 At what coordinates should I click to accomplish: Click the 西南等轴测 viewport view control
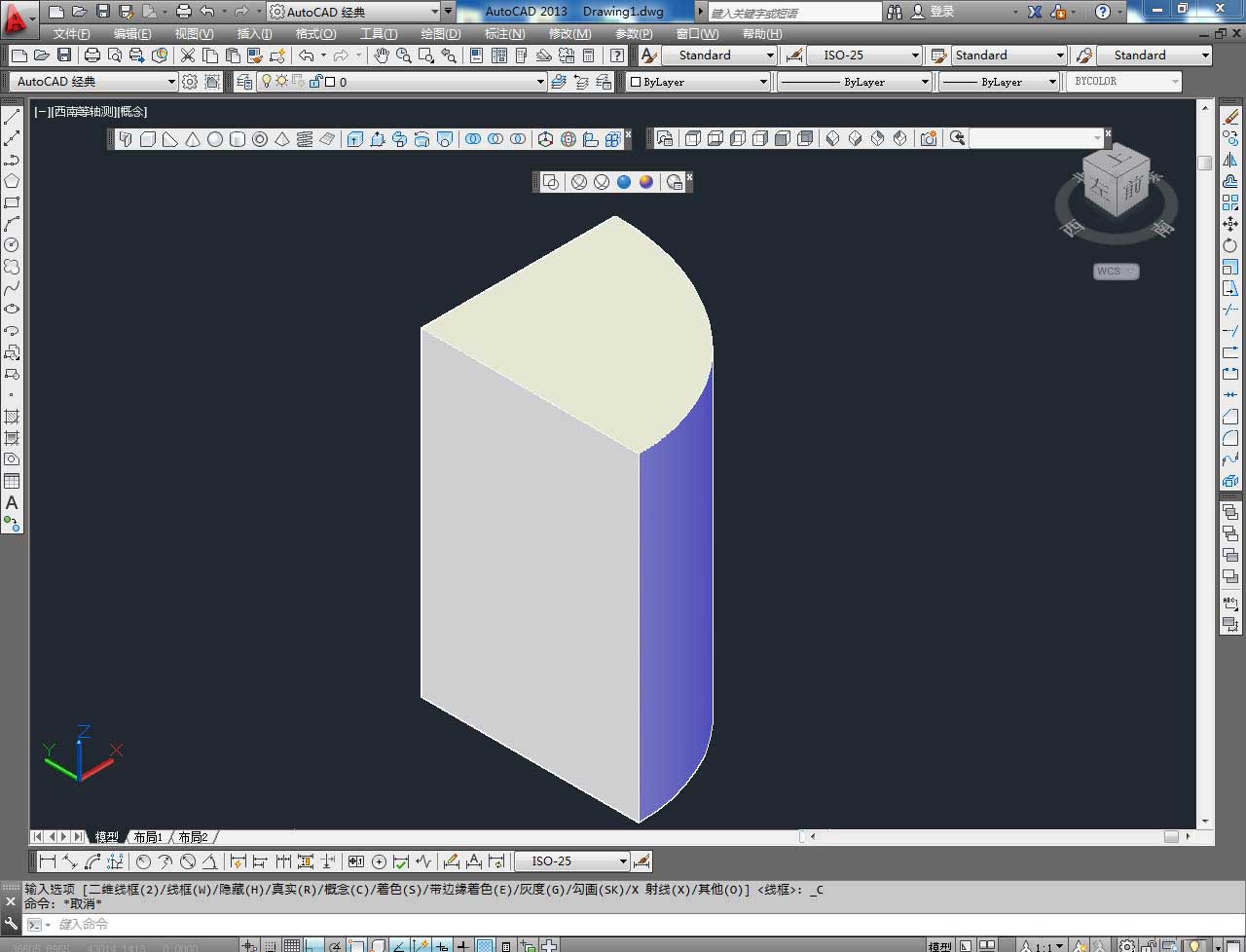click(x=84, y=112)
